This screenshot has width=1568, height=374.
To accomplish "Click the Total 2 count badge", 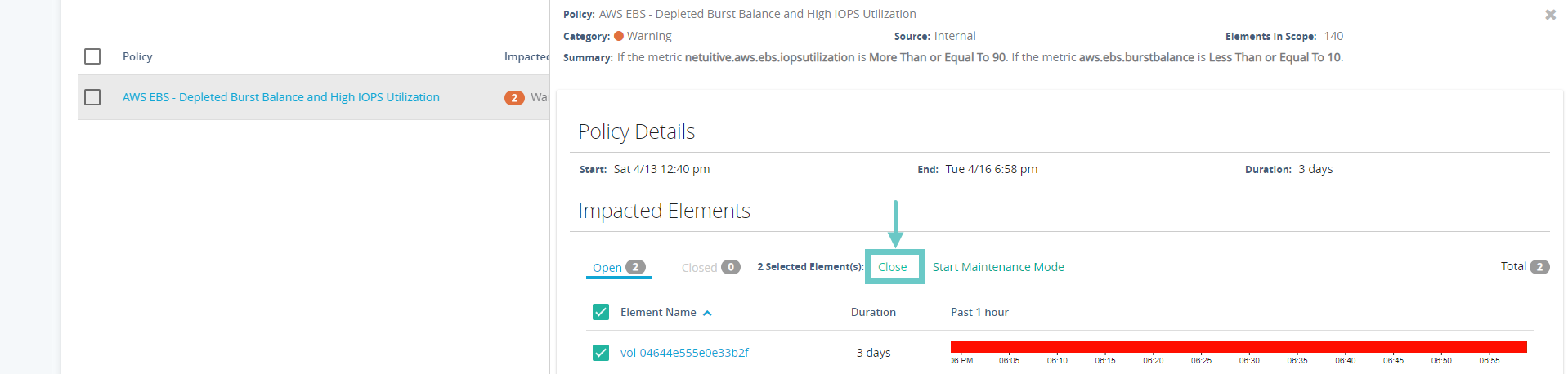I will pos(1539,267).
